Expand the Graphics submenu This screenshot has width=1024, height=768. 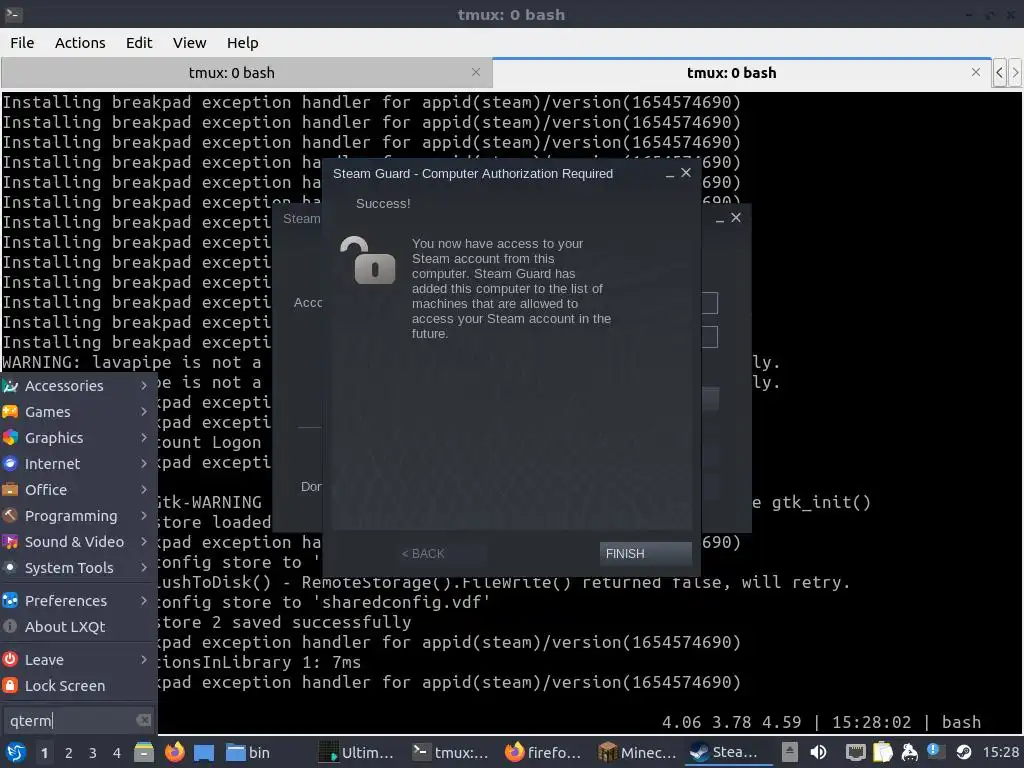[78, 438]
